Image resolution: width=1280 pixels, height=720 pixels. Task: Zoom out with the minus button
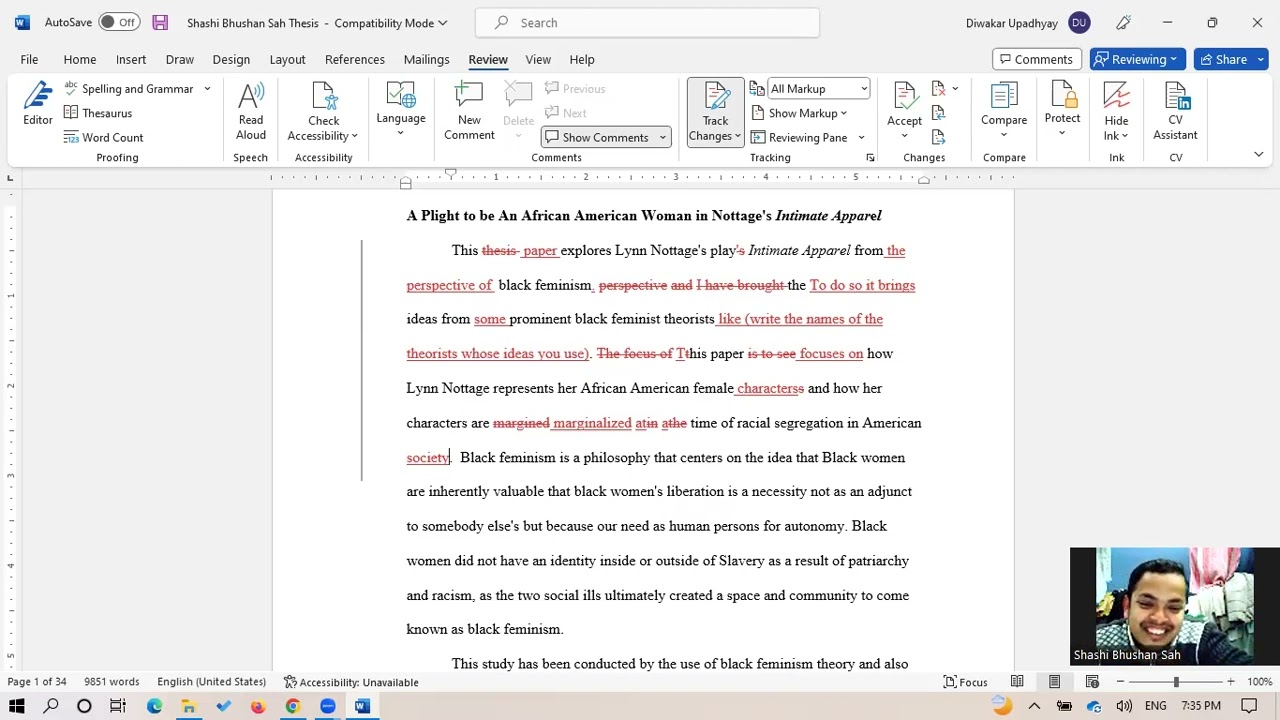1120,682
